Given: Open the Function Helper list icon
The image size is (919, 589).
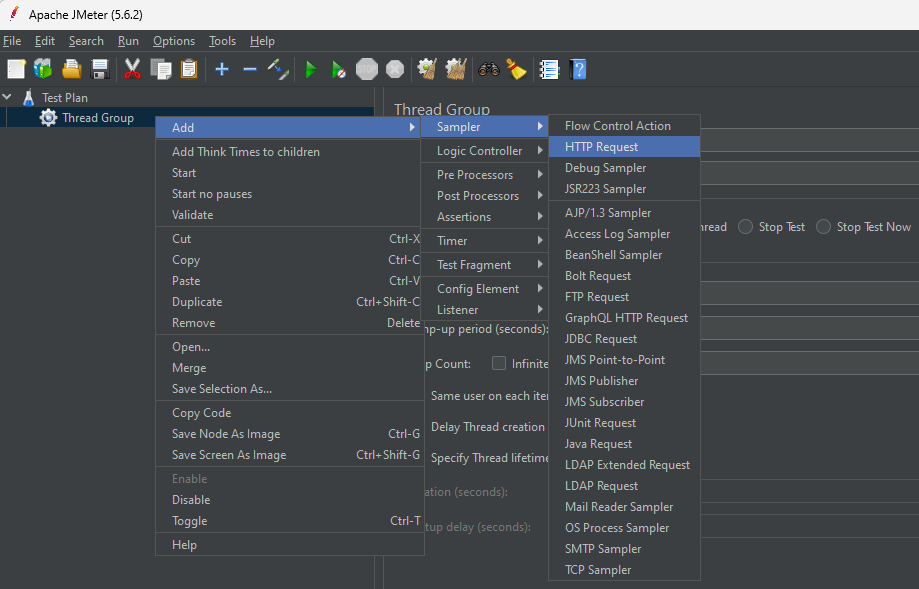Looking at the screenshot, I should coord(549,69).
